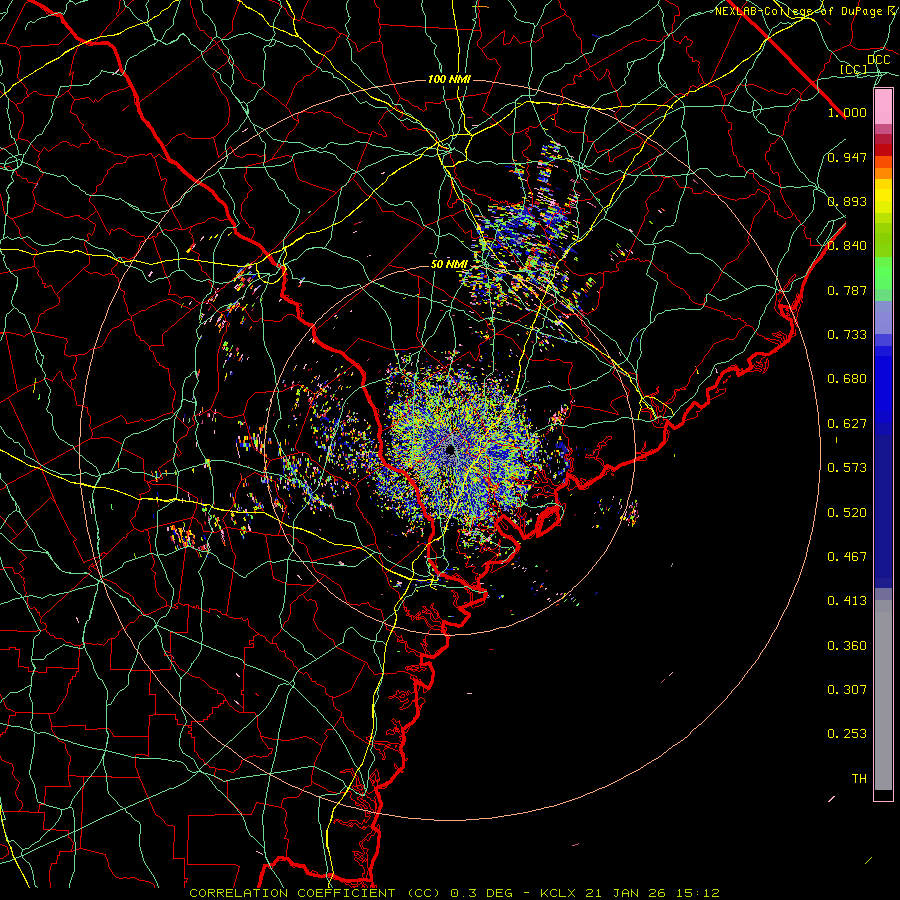
Task: Click the 21 JAN 26 date text
Action: coord(624,893)
